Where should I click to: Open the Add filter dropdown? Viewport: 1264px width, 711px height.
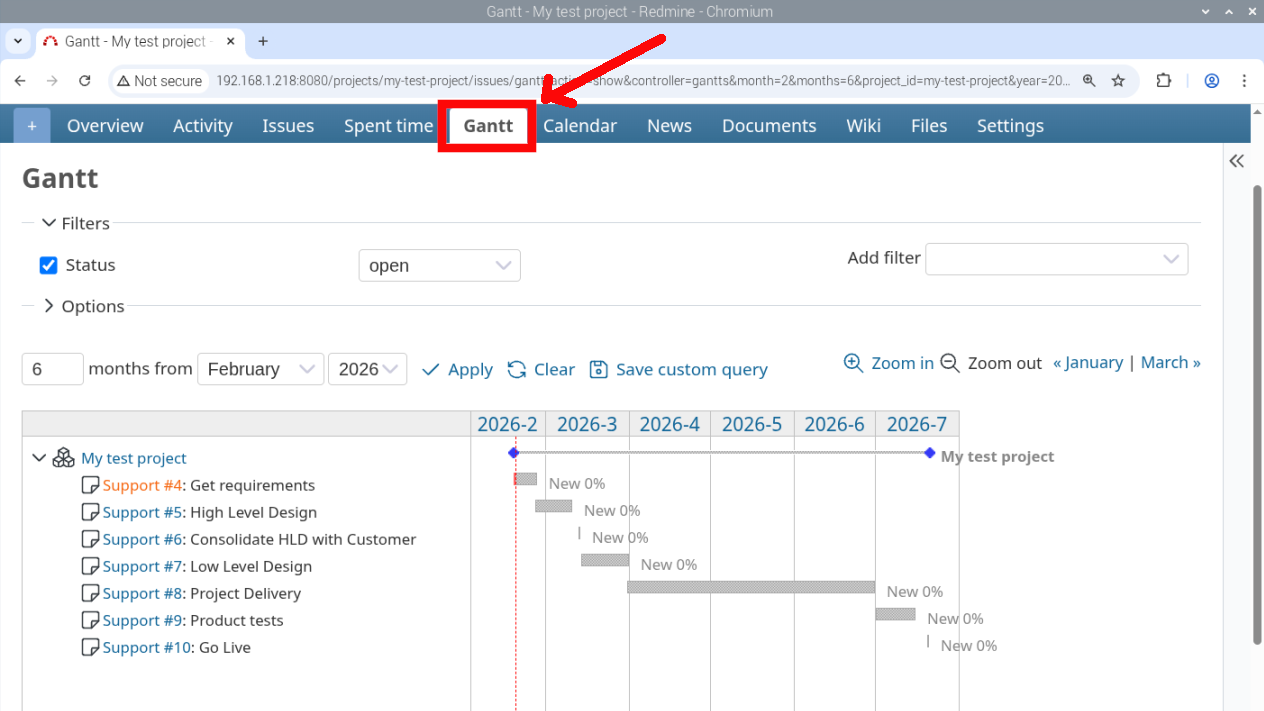pyautogui.click(x=1056, y=259)
